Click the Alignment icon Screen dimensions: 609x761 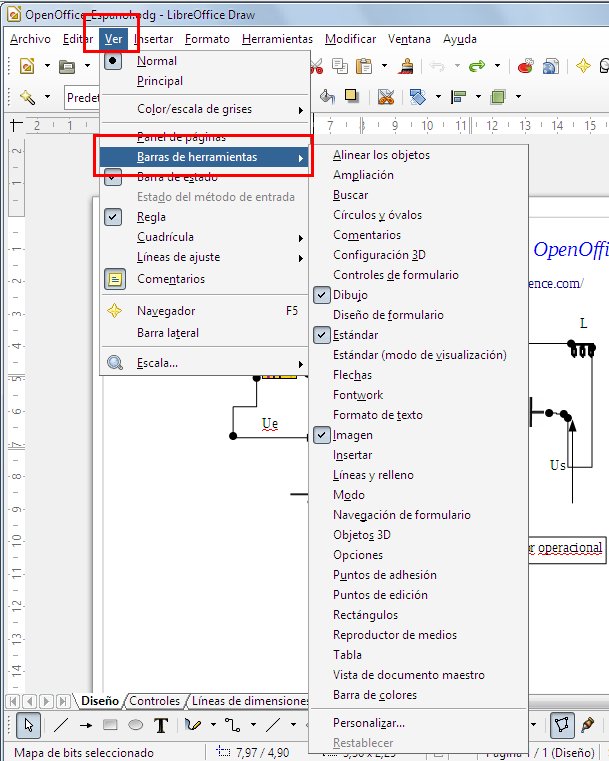(x=458, y=97)
